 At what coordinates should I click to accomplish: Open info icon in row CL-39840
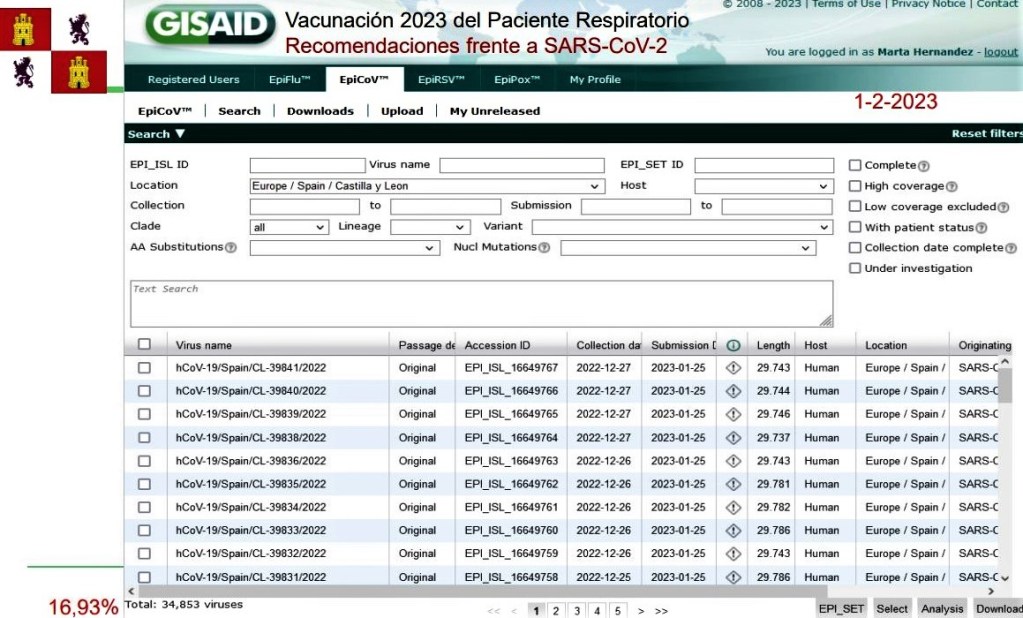733,391
